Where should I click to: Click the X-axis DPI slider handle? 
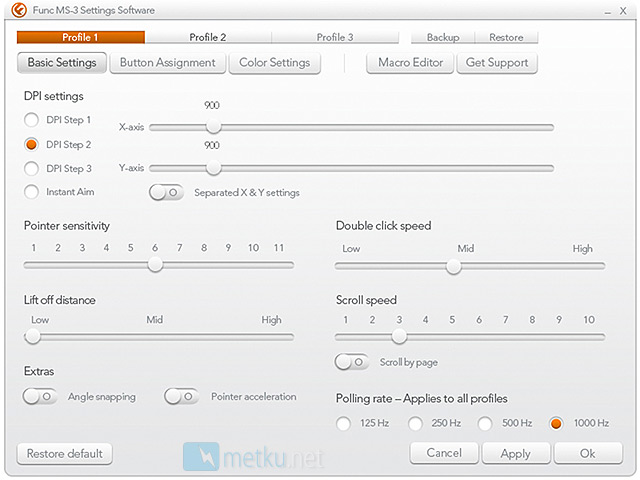click(213, 127)
